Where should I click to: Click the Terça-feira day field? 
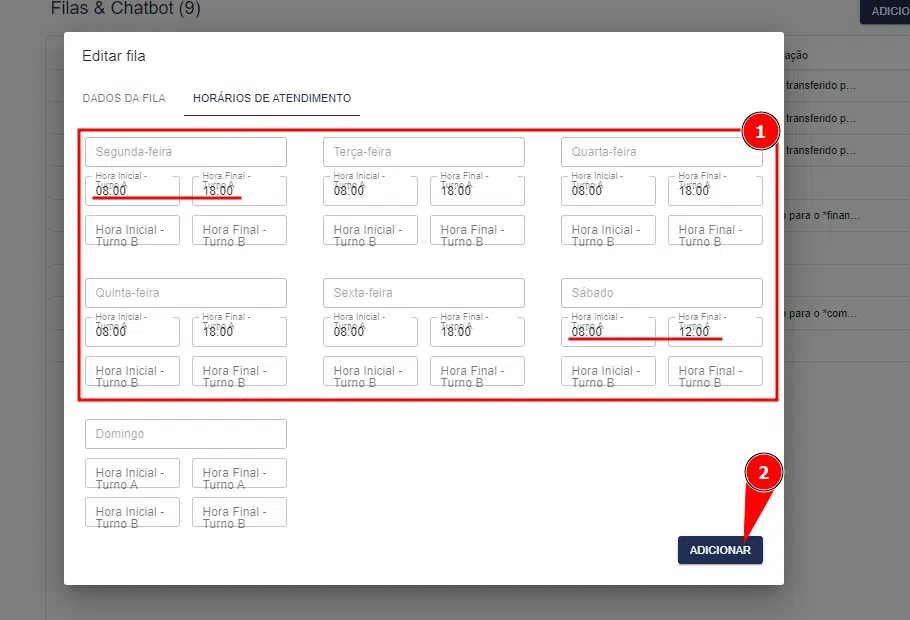coord(424,152)
